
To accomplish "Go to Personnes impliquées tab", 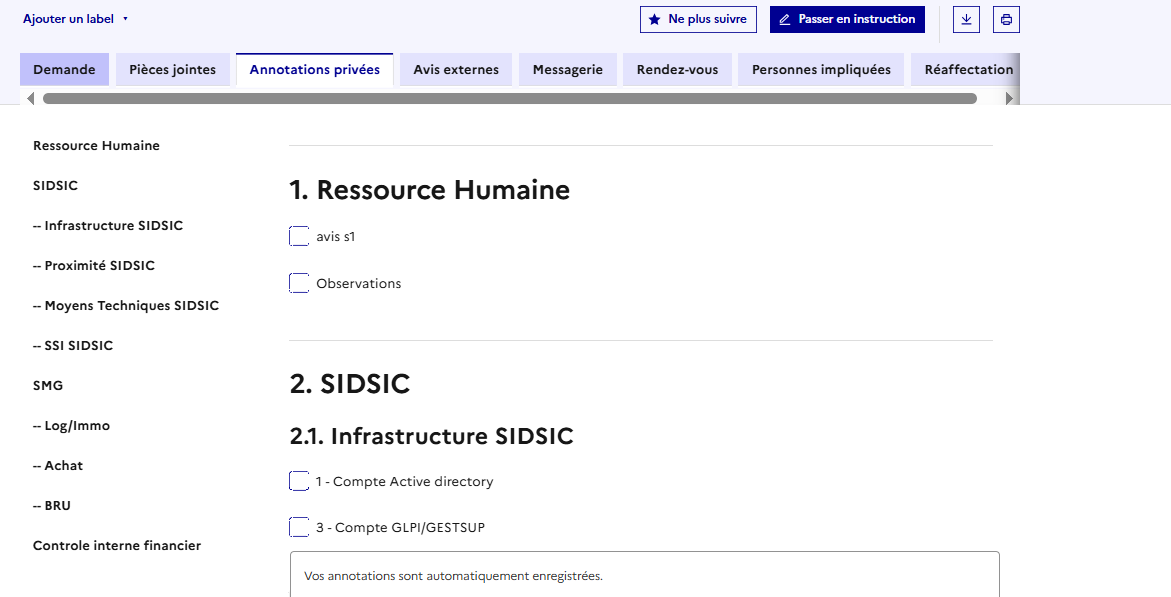I will coord(821,70).
